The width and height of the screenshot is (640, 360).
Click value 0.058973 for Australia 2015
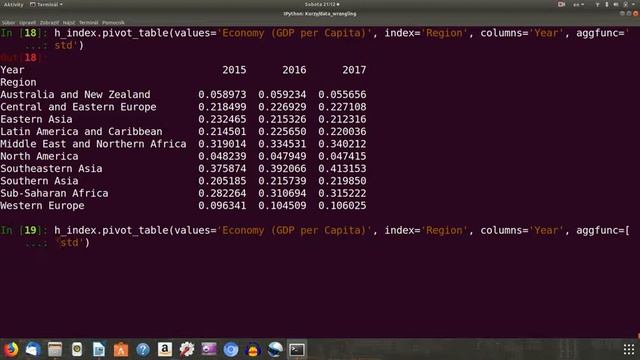tap(222, 95)
